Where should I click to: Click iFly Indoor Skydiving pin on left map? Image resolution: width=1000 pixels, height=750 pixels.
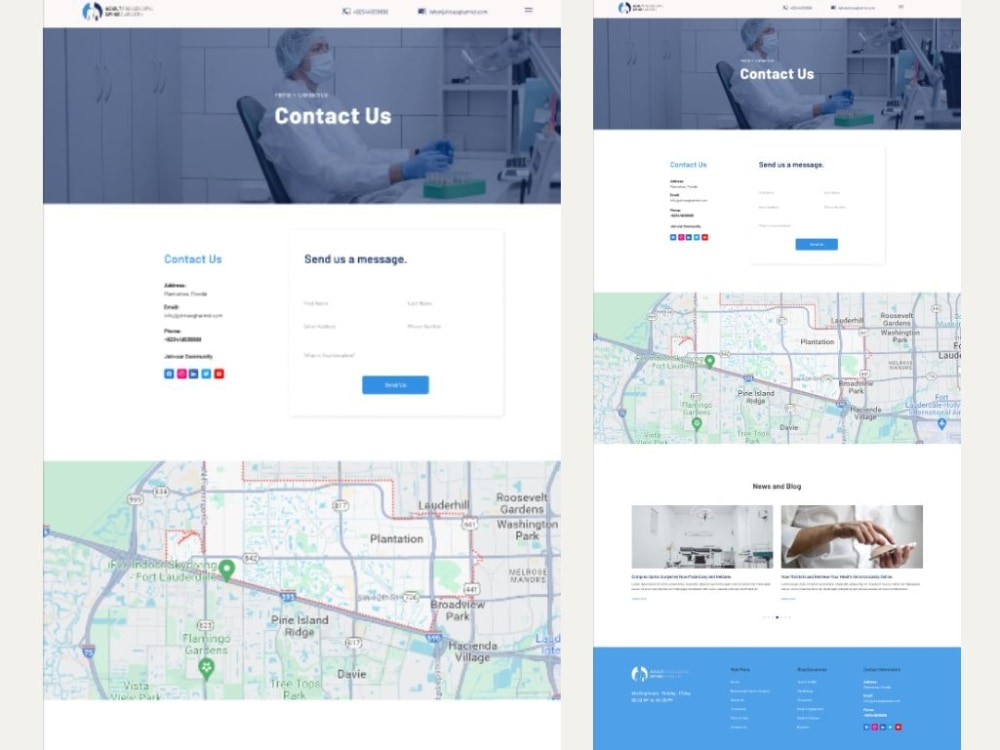click(226, 570)
